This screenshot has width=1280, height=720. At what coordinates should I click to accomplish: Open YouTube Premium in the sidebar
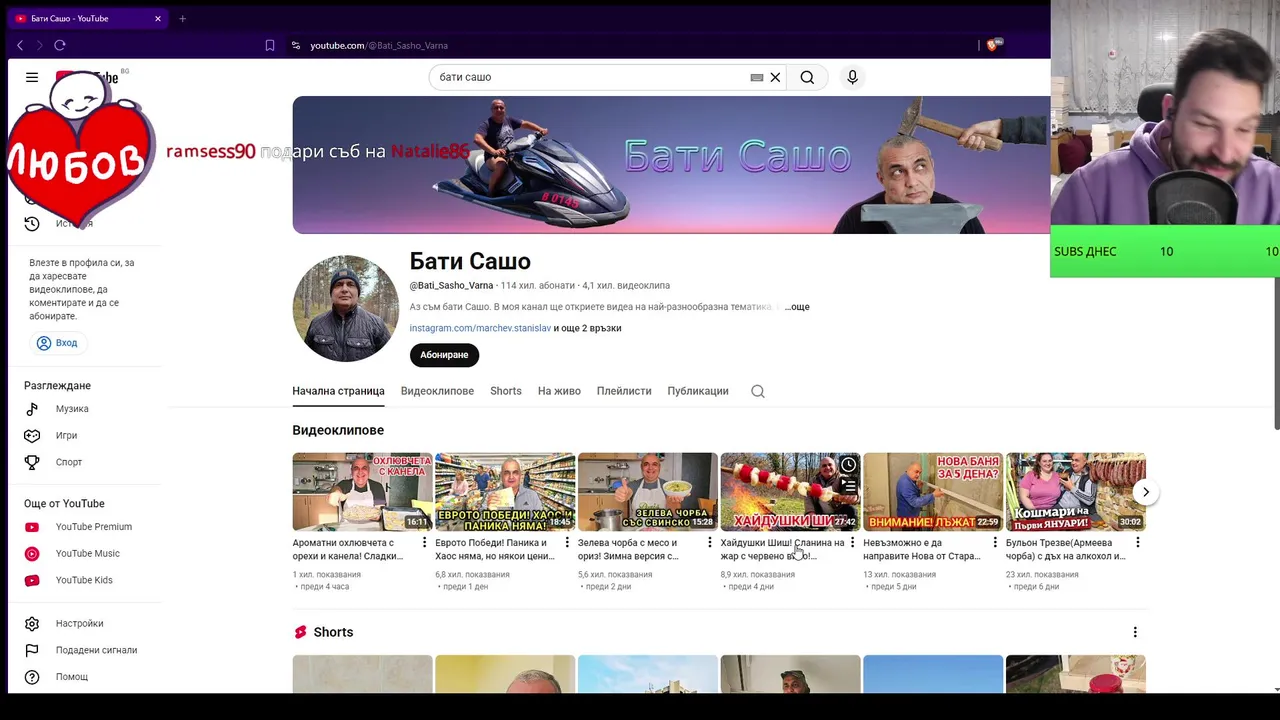pos(93,527)
